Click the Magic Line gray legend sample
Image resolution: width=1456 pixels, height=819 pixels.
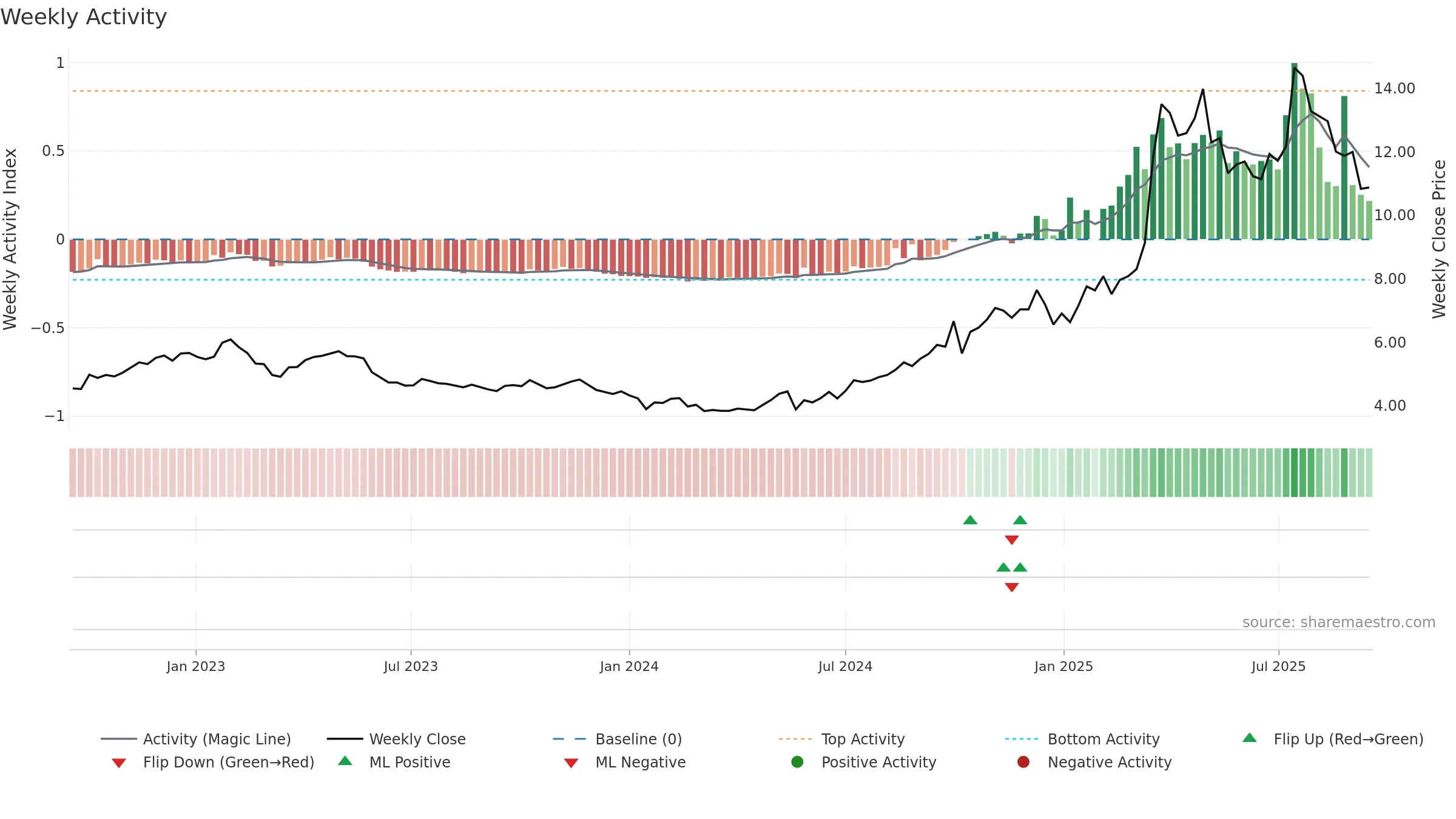(x=119, y=739)
